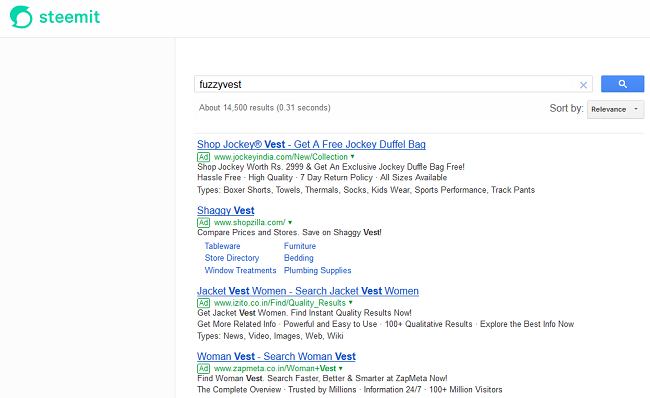Click the Steemit logo icon
Screen dimensions: 650x398
21,17
